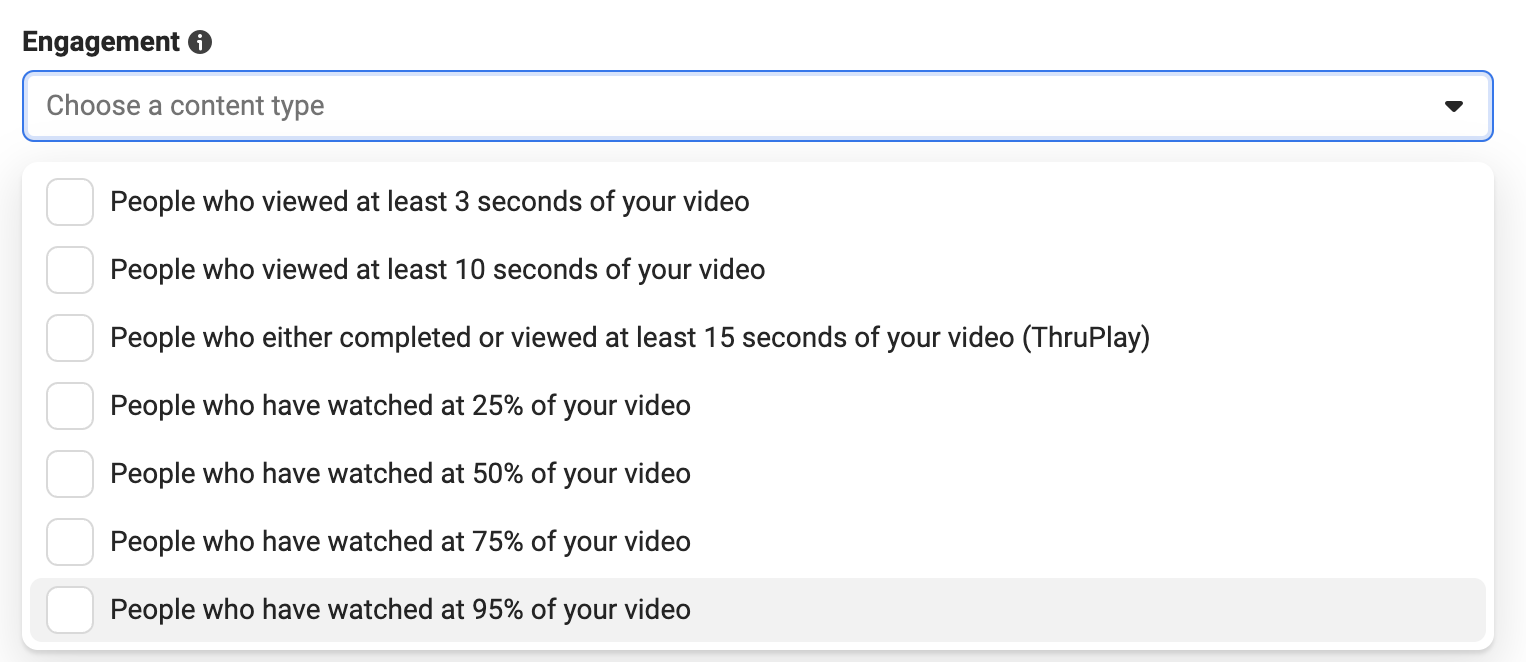The height and width of the screenshot is (662, 1526).
Task: Click the (ThruPlay) word in the third option
Action: (1086, 338)
